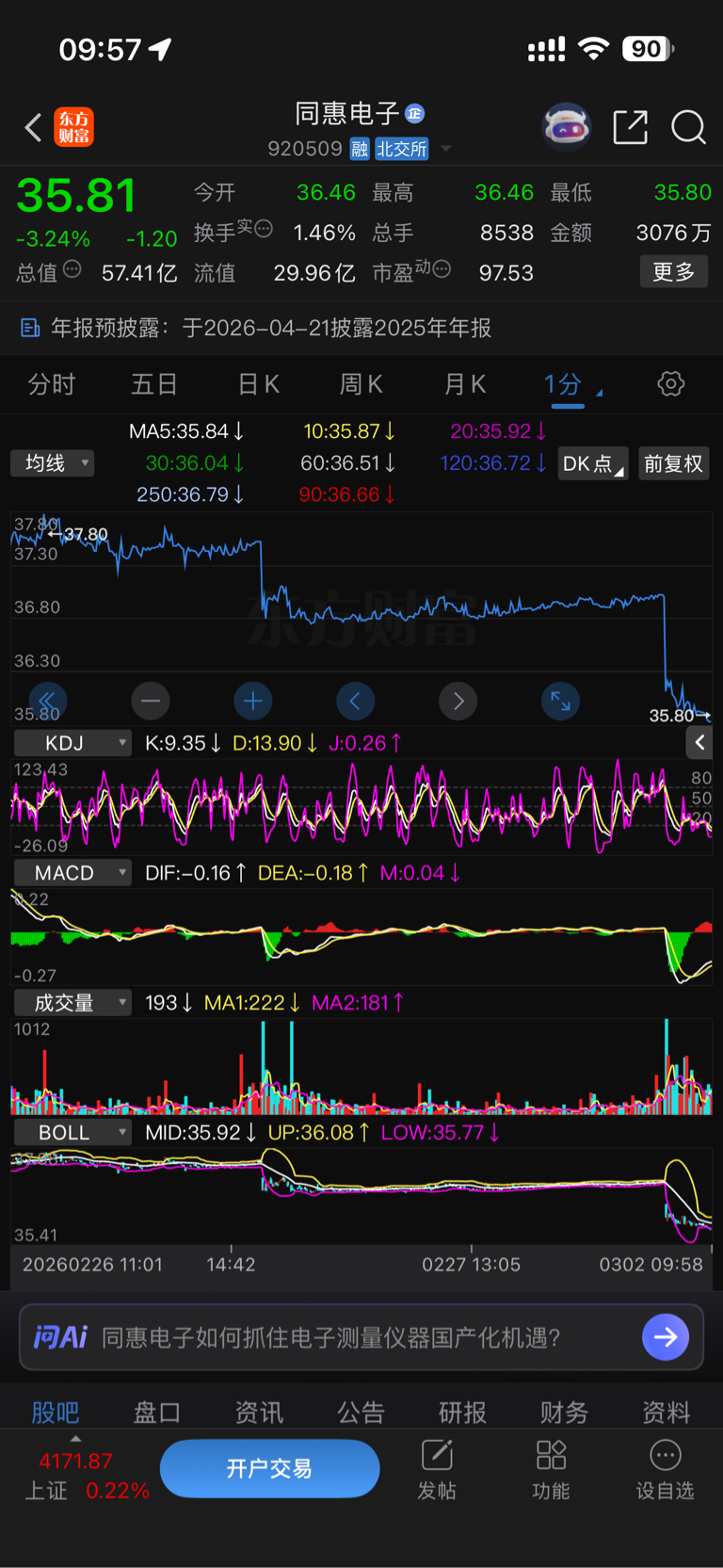Screen dimensions: 723x1568
Task: Jump to earliest chart data double arrow
Action: [x=47, y=701]
